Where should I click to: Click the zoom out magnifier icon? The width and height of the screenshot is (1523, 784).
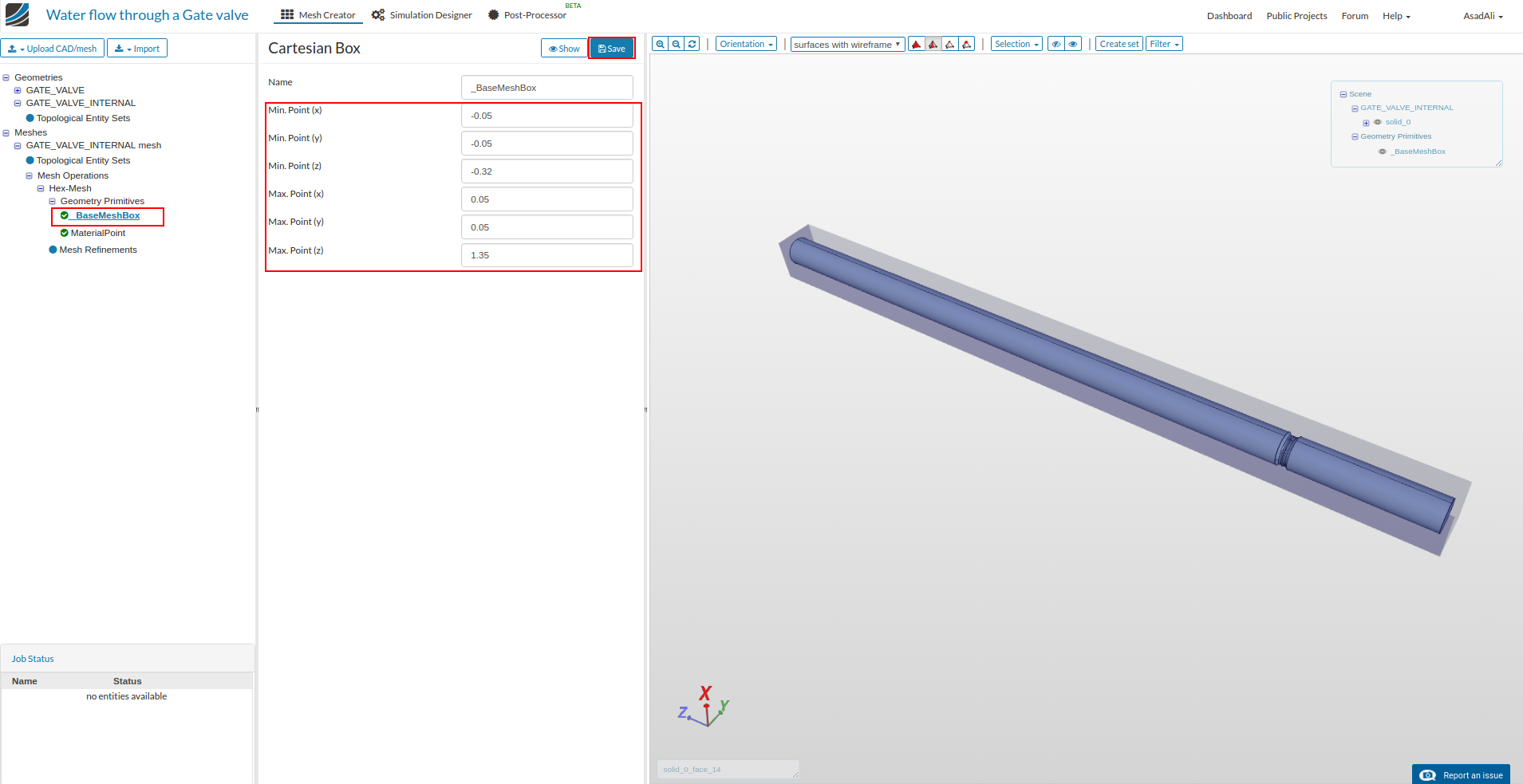(676, 44)
